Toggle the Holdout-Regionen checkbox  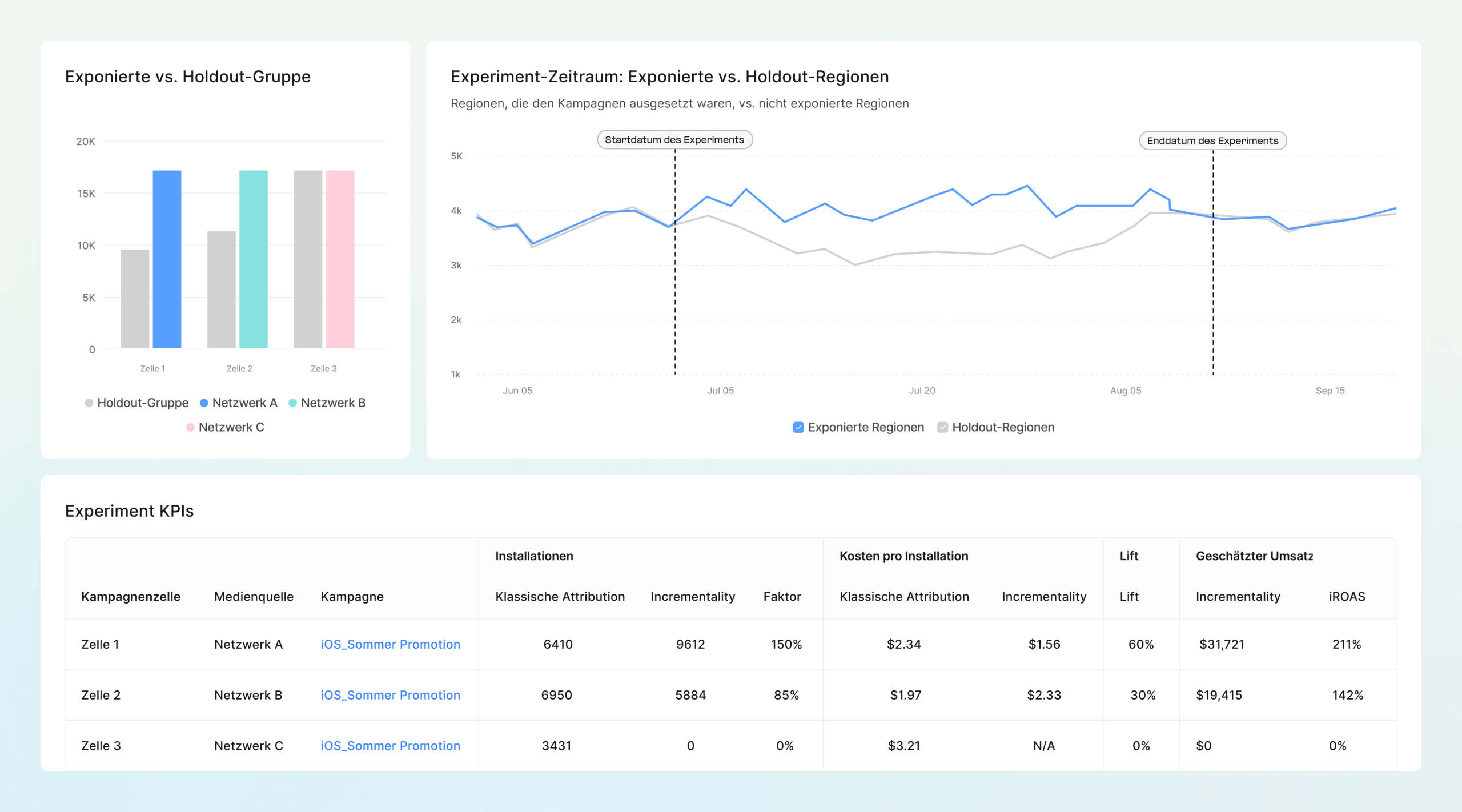942,427
